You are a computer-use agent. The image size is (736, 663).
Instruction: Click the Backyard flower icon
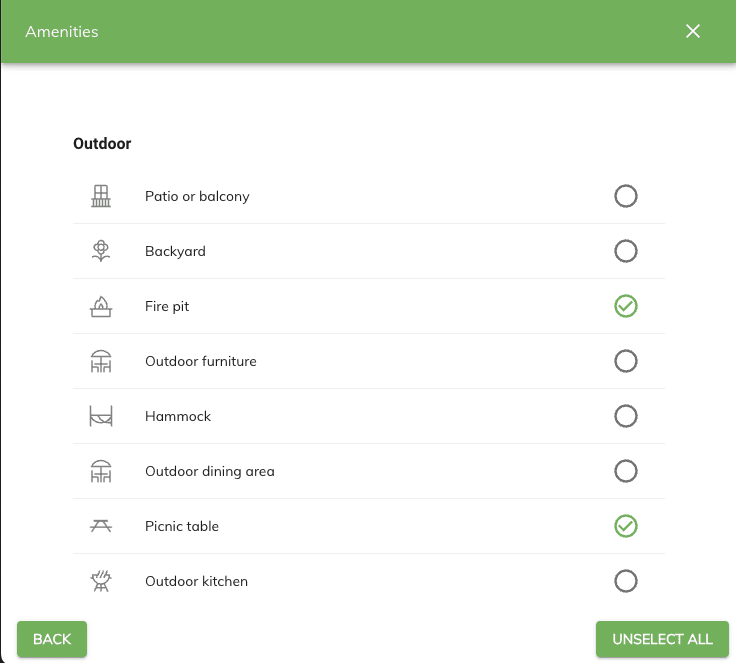(x=101, y=251)
